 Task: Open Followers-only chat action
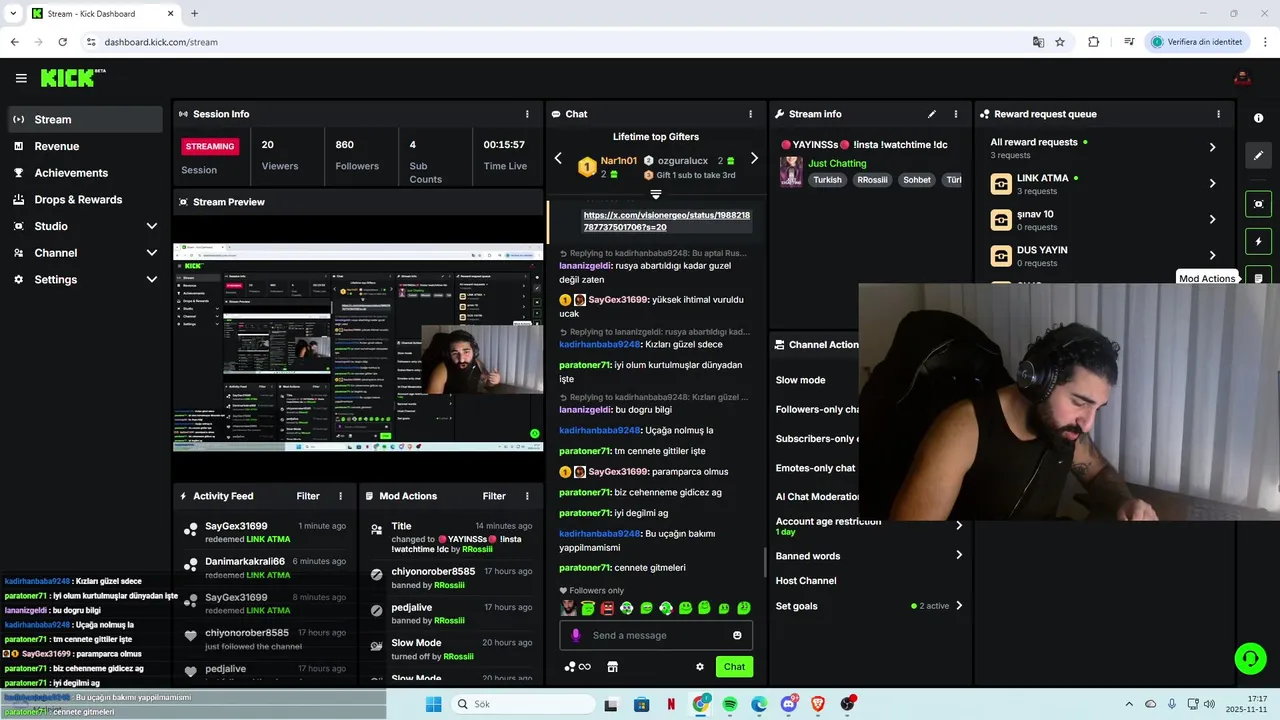coord(816,409)
